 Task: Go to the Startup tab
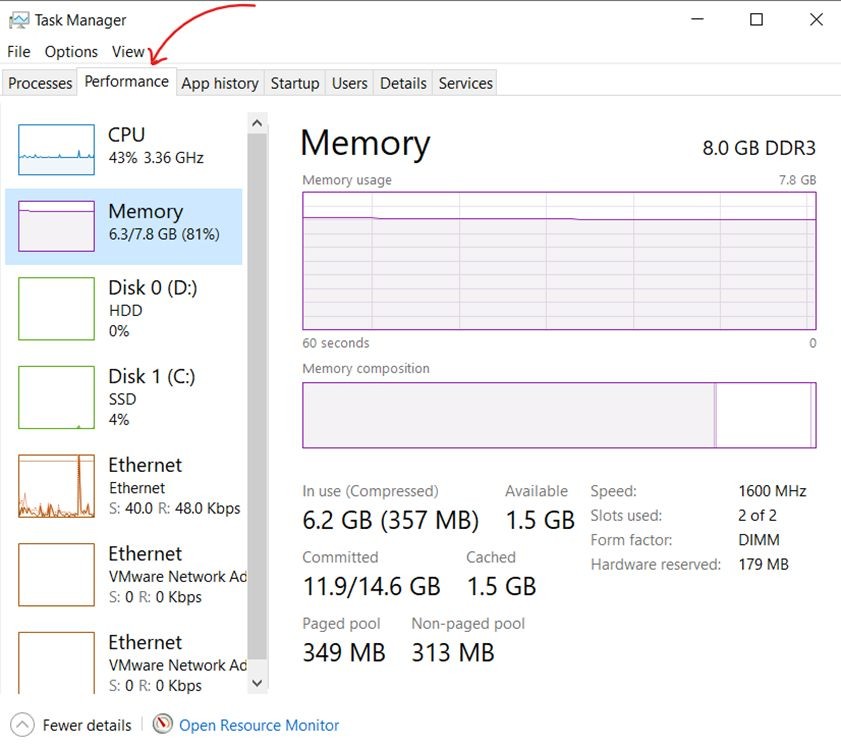click(x=295, y=84)
